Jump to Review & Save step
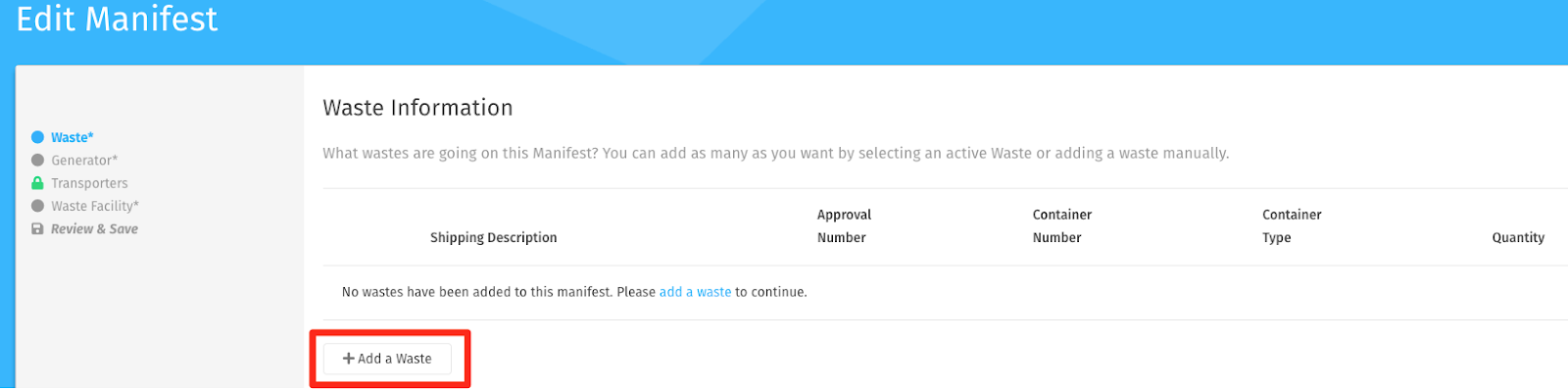Image resolution: width=1568 pixels, height=389 pixels. 94,228
